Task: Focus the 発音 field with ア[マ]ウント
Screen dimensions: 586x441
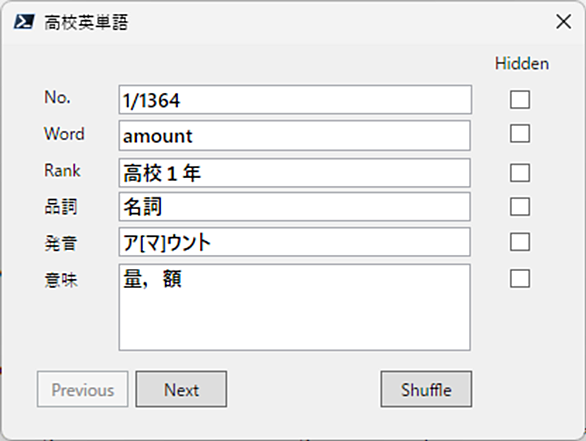Action: (x=294, y=242)
